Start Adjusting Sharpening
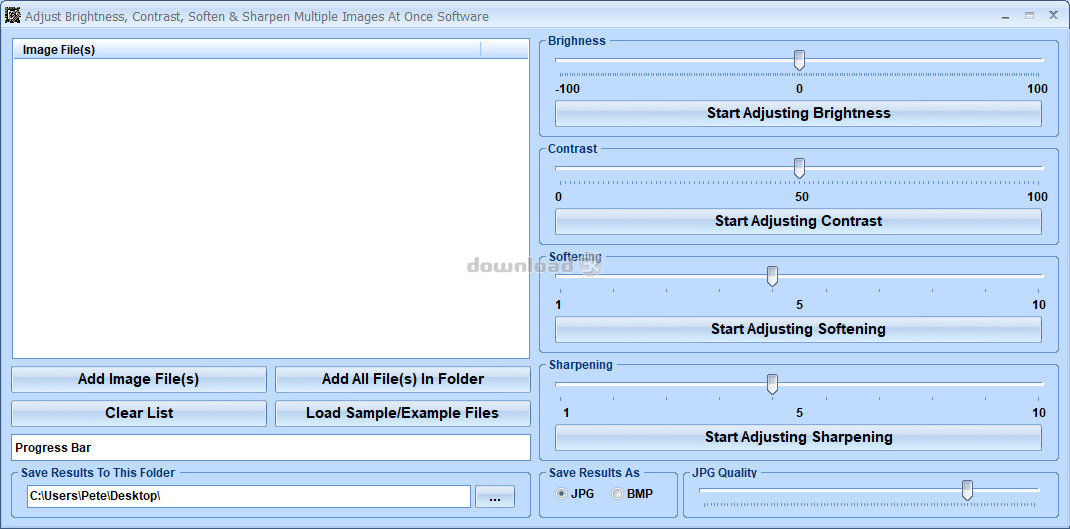Screen dimensions: 1070x529 point(798,437)
